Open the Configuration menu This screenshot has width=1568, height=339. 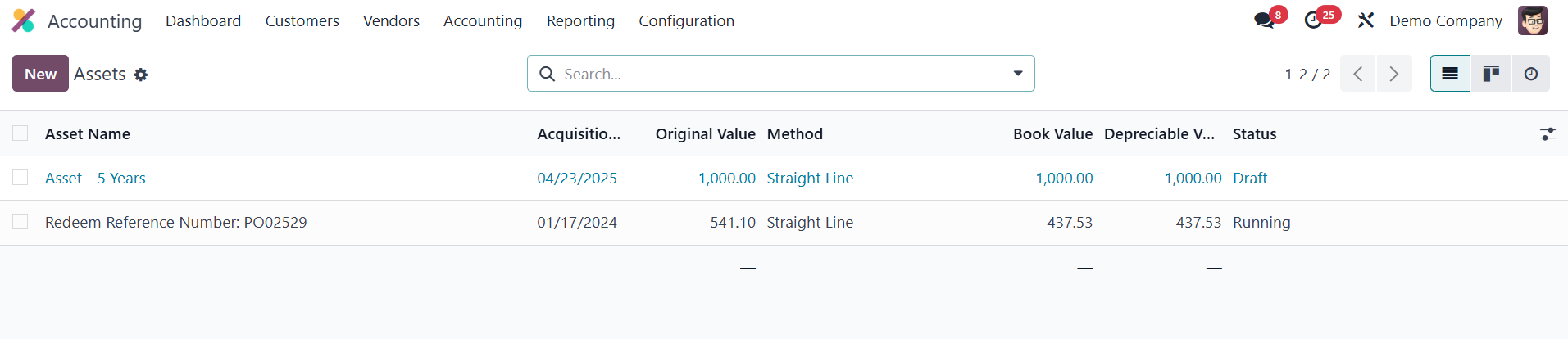pyautogui.click(x=686, y=20)
